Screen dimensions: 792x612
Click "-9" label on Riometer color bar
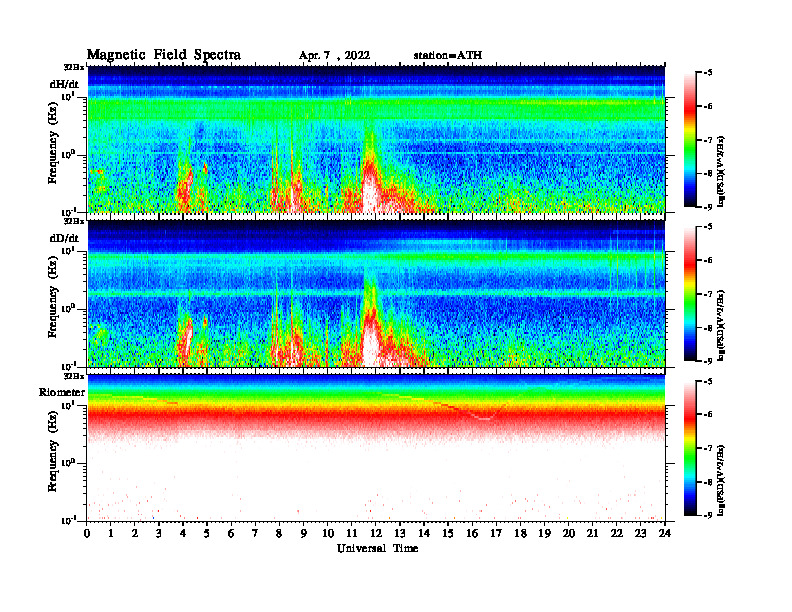[x=708, y=515]
